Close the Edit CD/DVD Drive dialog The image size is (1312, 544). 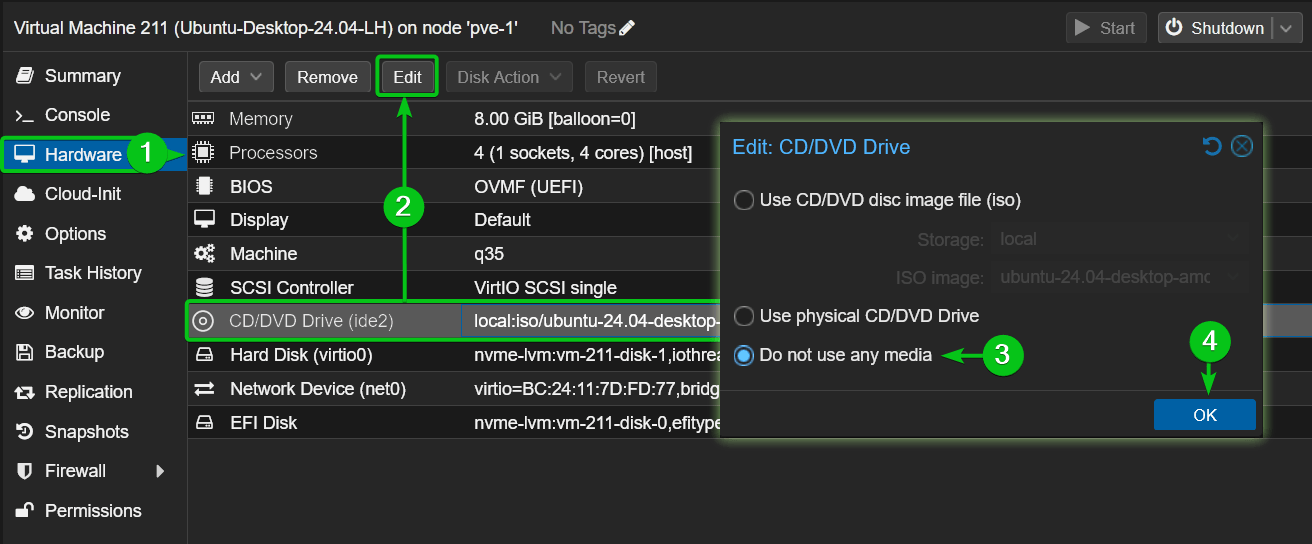tap(1242, 147)
